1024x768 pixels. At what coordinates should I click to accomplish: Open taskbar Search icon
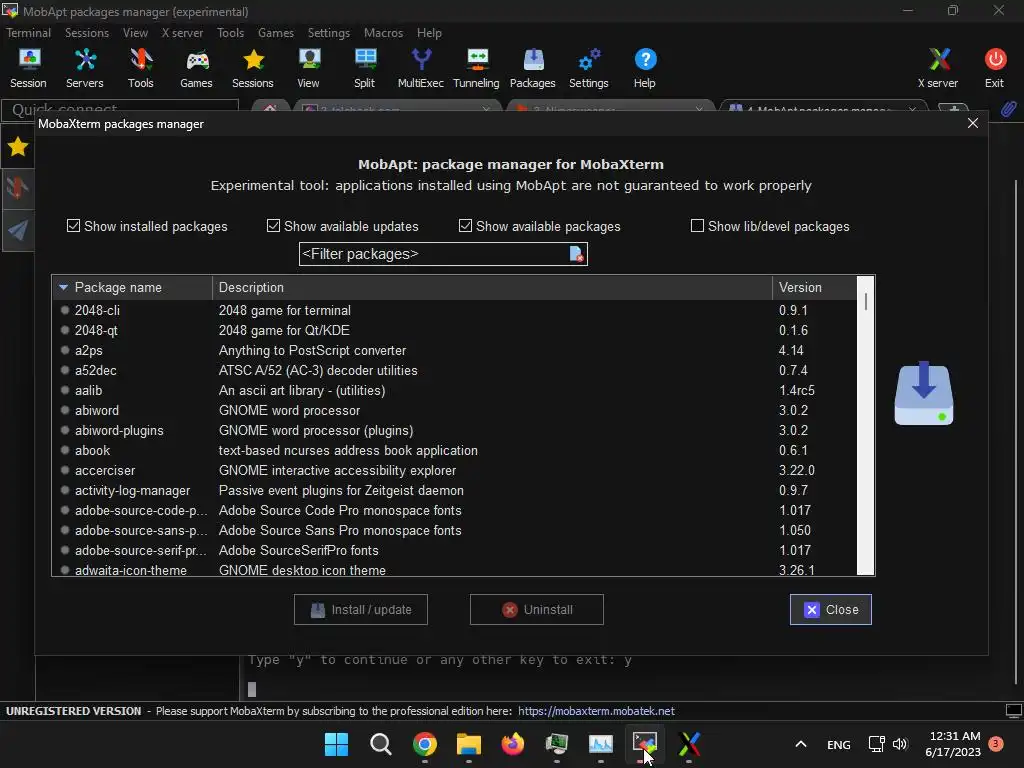click(381, 744)
